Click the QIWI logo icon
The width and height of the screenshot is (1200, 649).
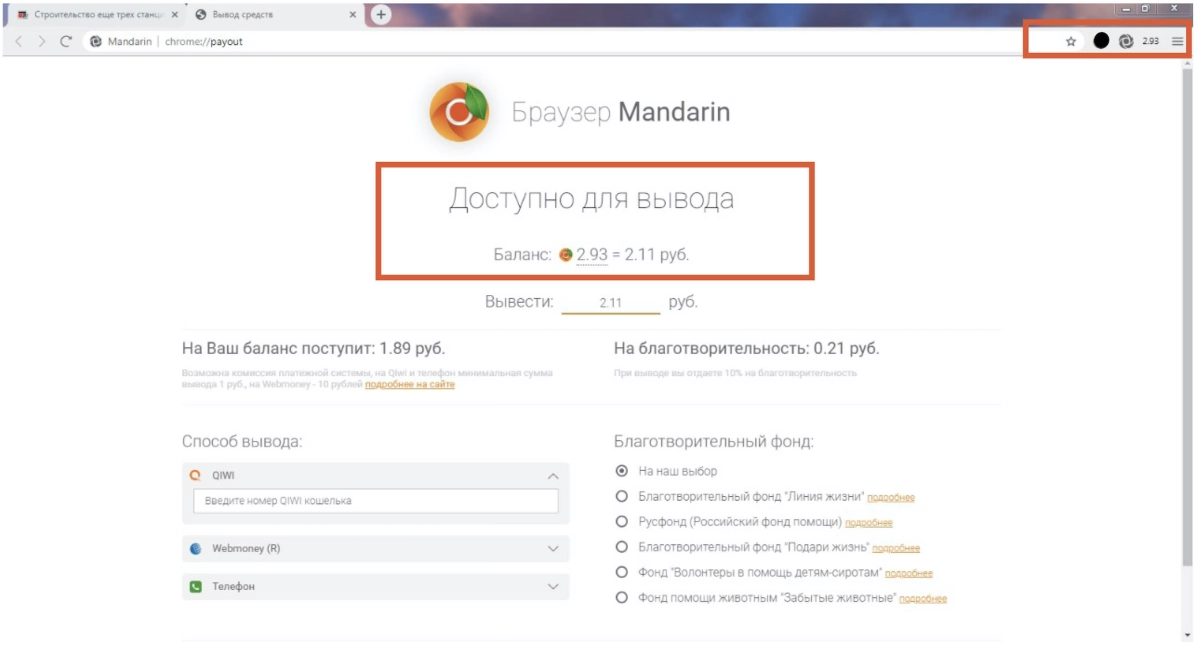point(196,476)
